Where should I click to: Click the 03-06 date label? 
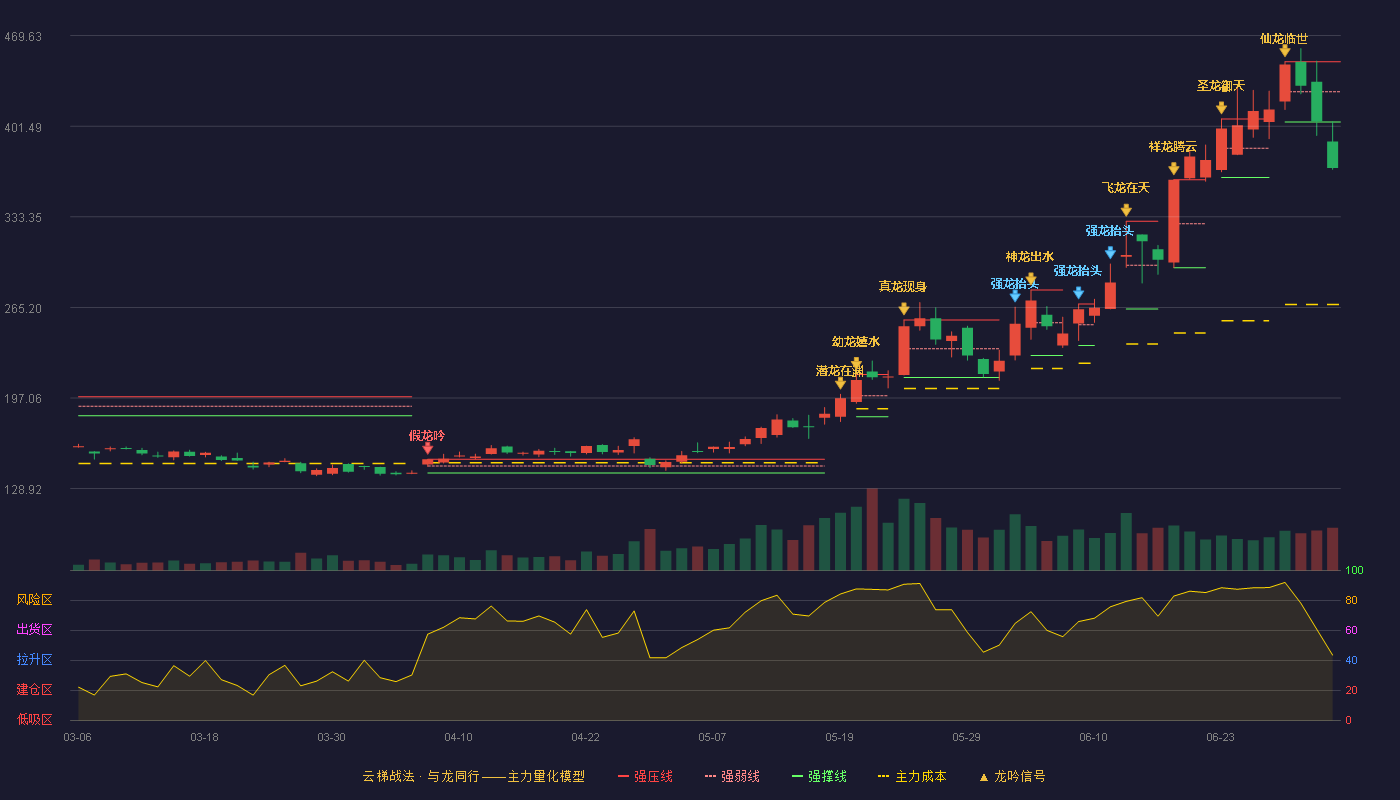pos(77,737)
